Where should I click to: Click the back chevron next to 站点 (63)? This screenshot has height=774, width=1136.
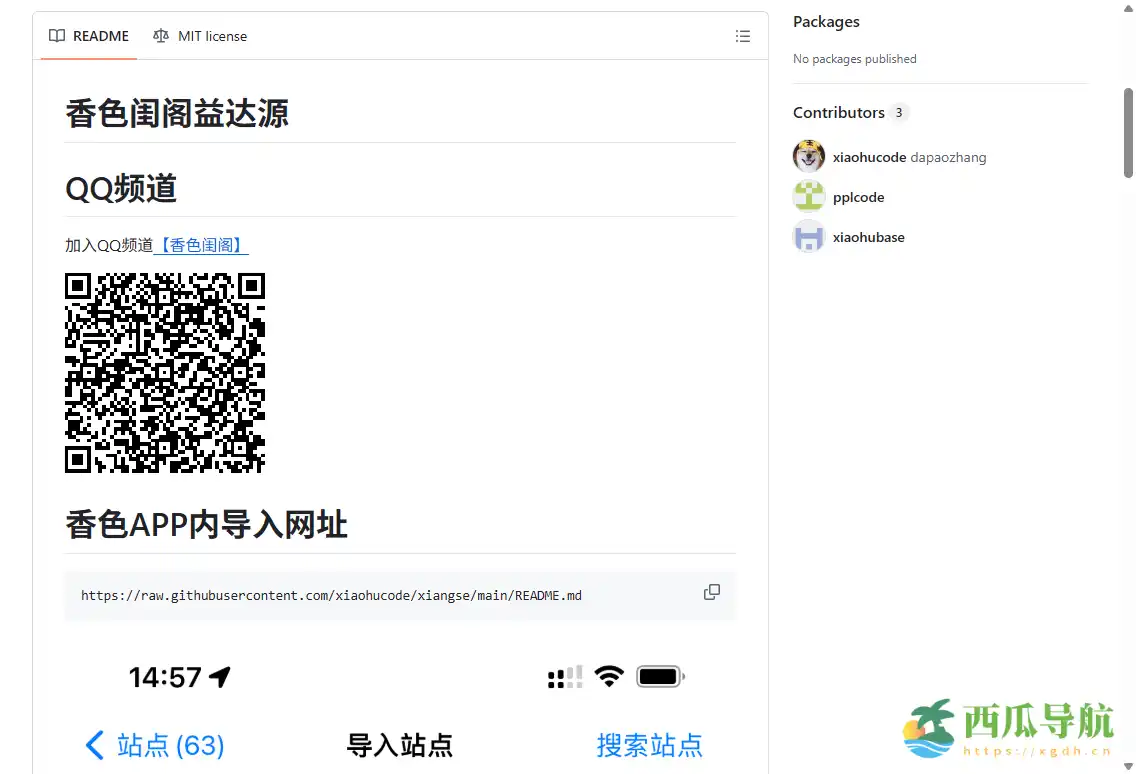click(x=93, y=745)
